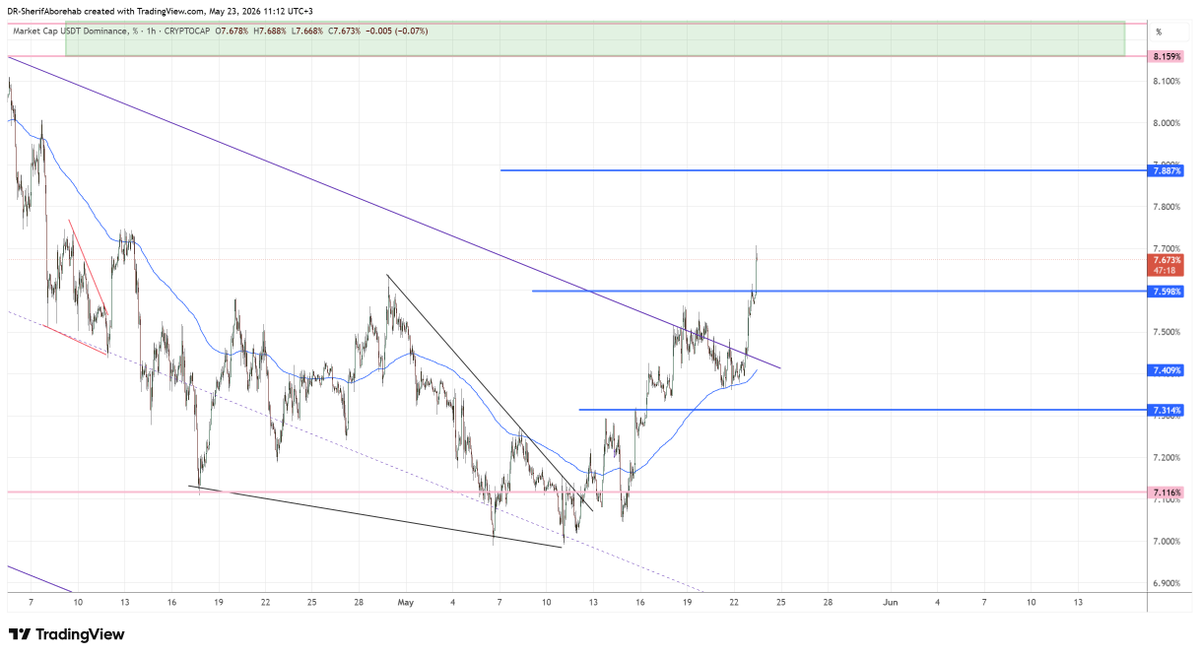Click the CRYPTOCAP exchange label in the legend
This screenshot has width=1199, height=656.
[x=187, y=31]
